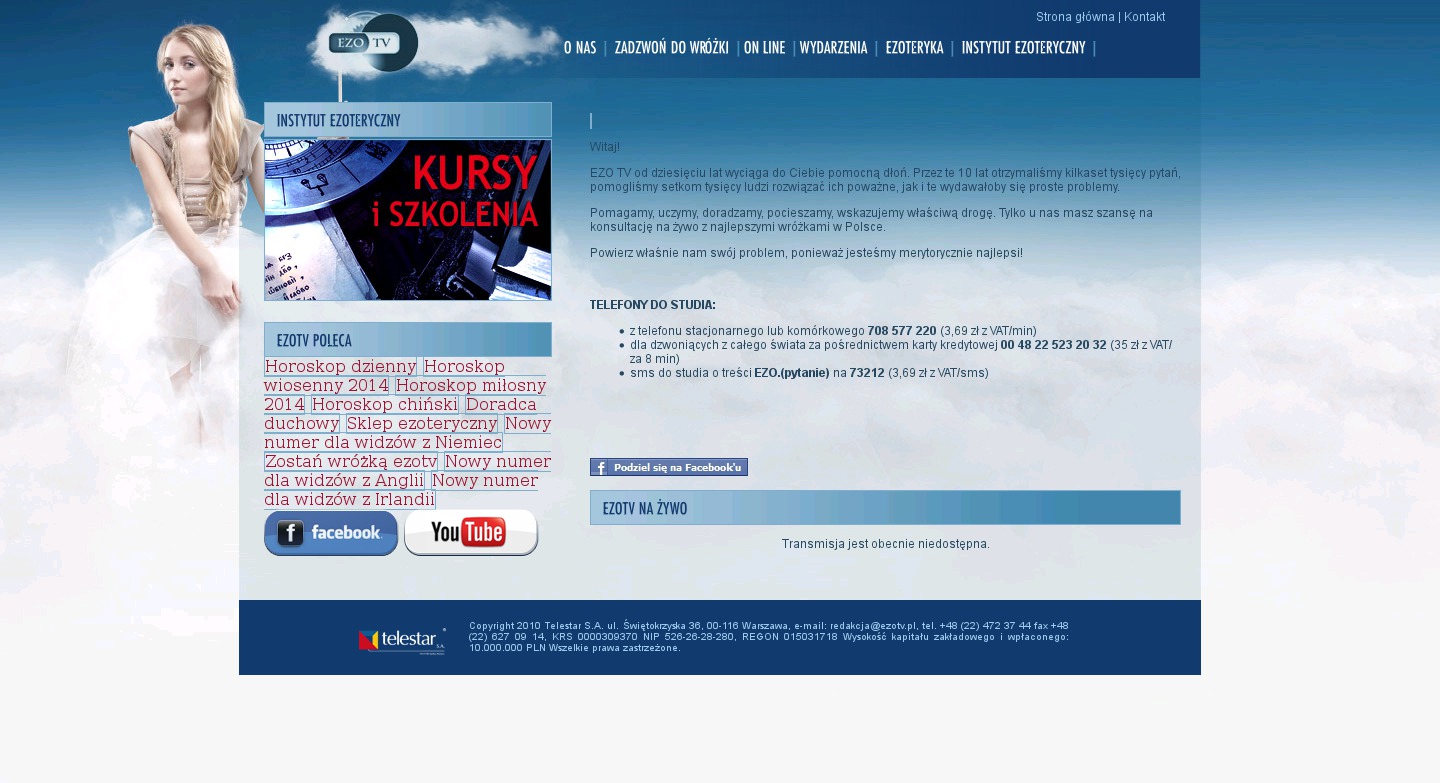The width and height of the screenshot is (1440, 783).
Task: Select ZADZWOŃ DO WRÓŻKI in navigation
Action: pos(671,48)
